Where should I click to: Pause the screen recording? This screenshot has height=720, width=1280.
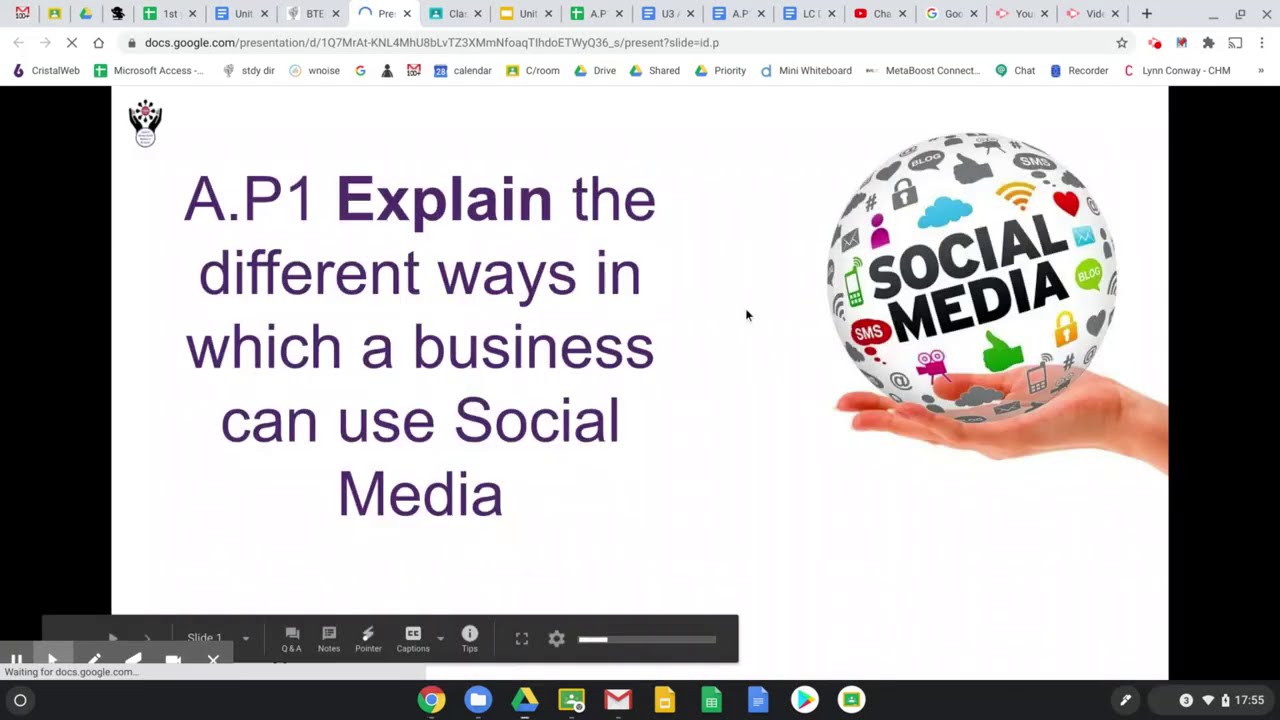click(x=16, y=661)
